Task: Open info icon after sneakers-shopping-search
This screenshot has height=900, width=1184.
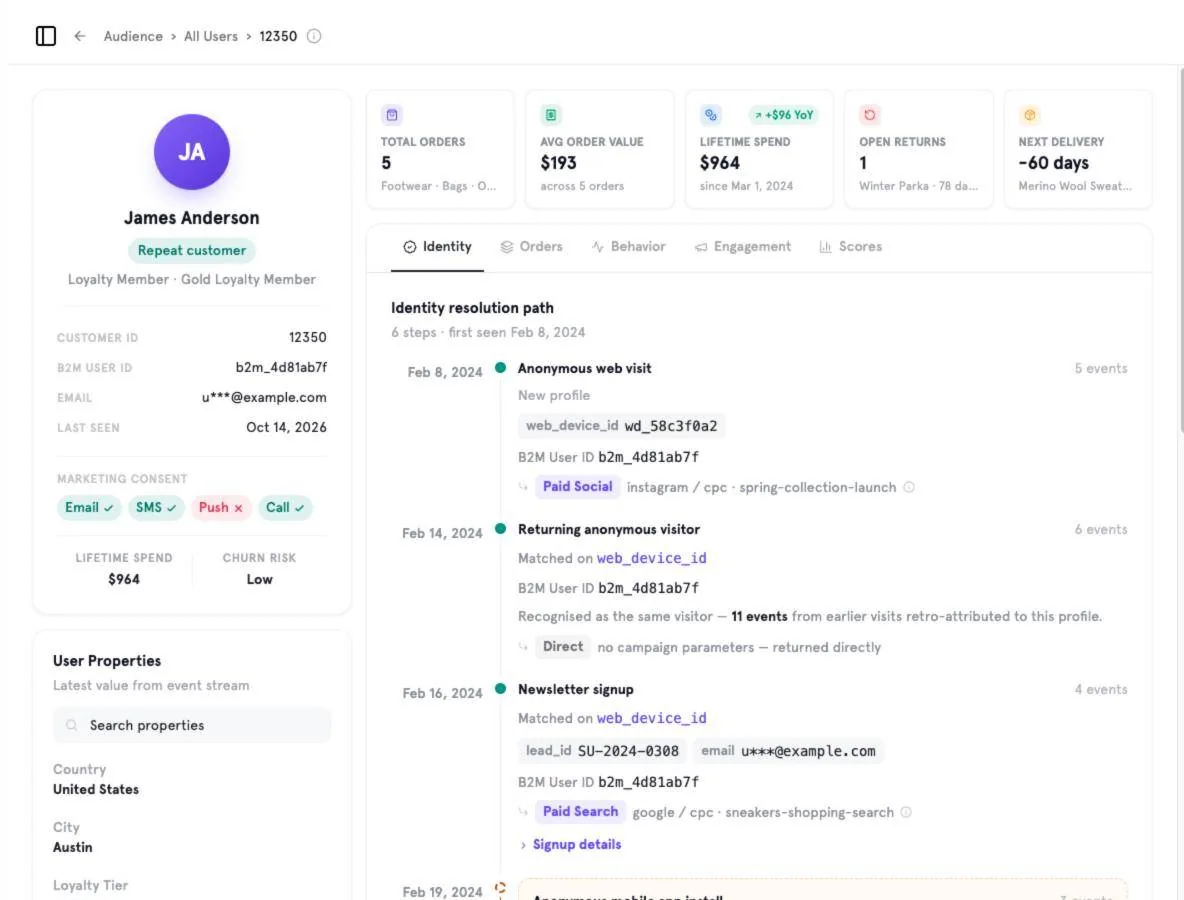Action: (906, 812)
